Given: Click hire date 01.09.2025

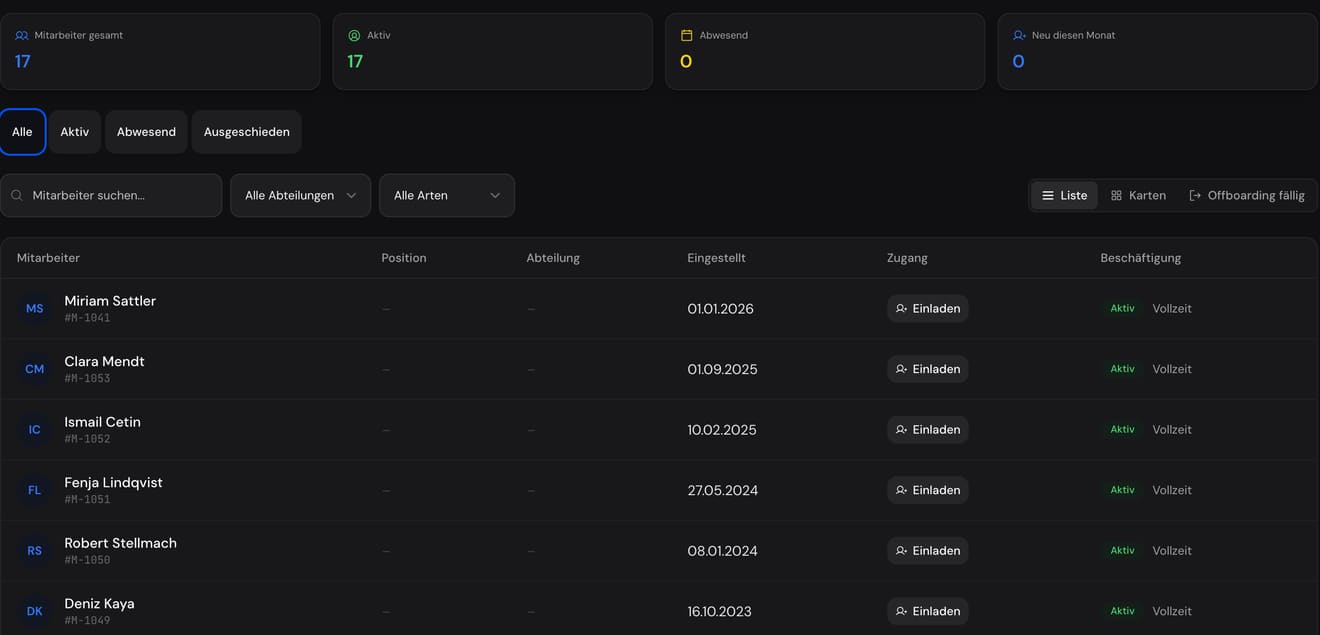Looking at the screenshot, I should [722, 369].
